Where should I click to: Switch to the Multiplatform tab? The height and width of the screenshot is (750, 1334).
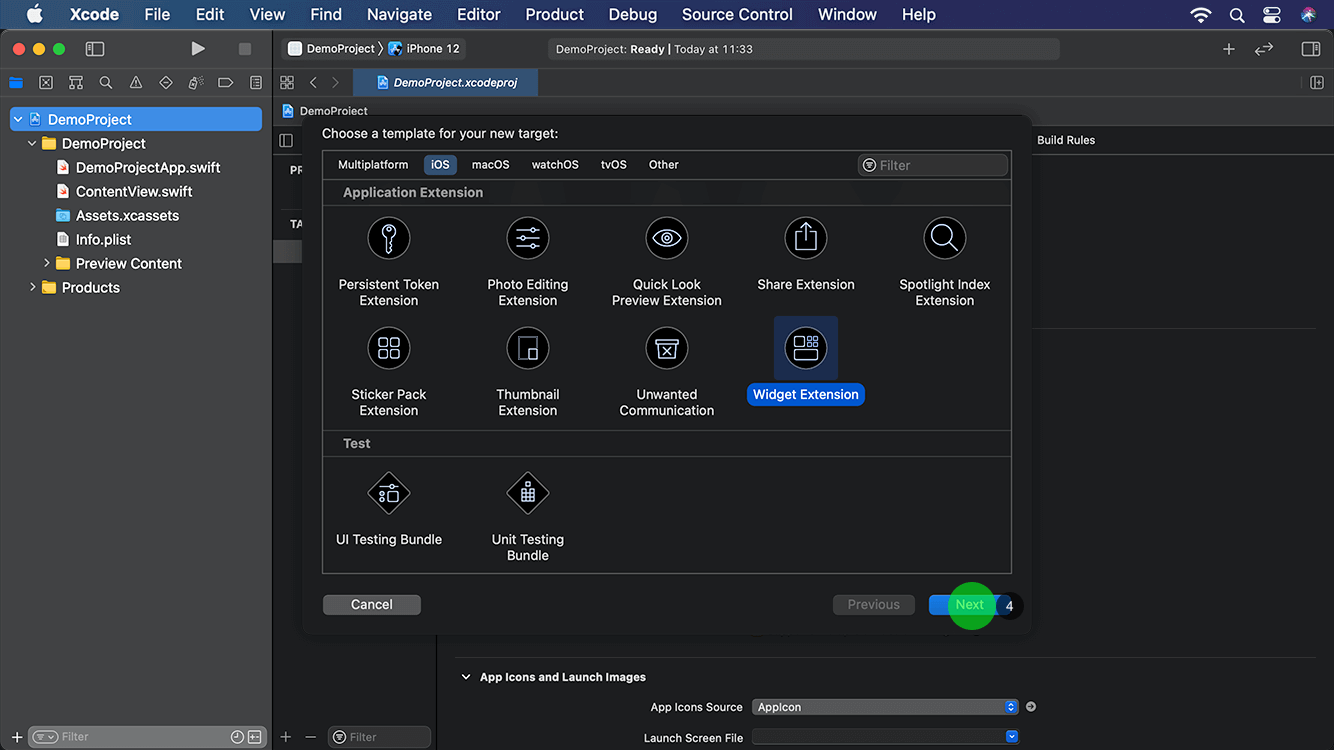pyautogui.click(x=373, y=165)
